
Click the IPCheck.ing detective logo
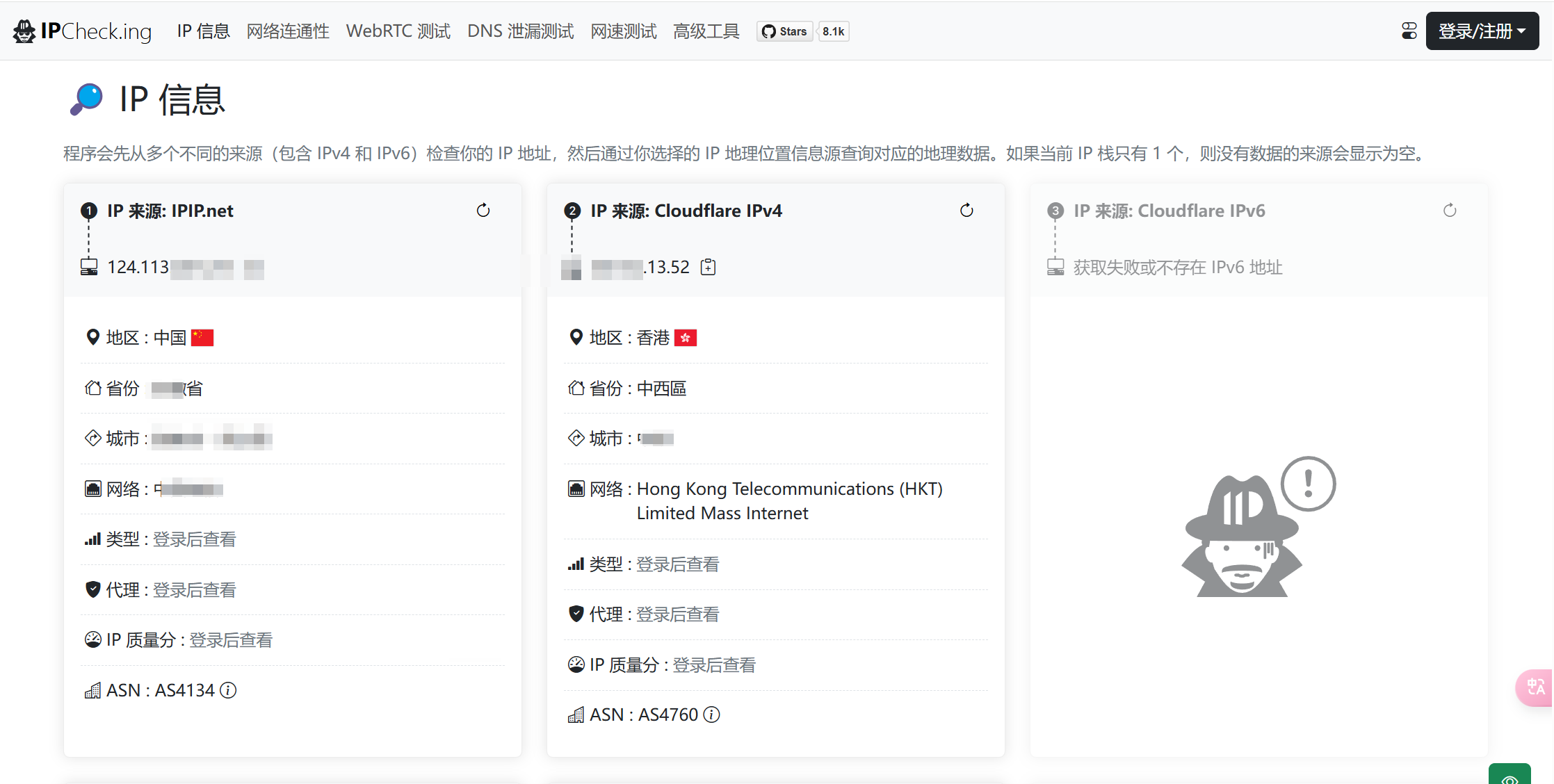coord(24,31)
